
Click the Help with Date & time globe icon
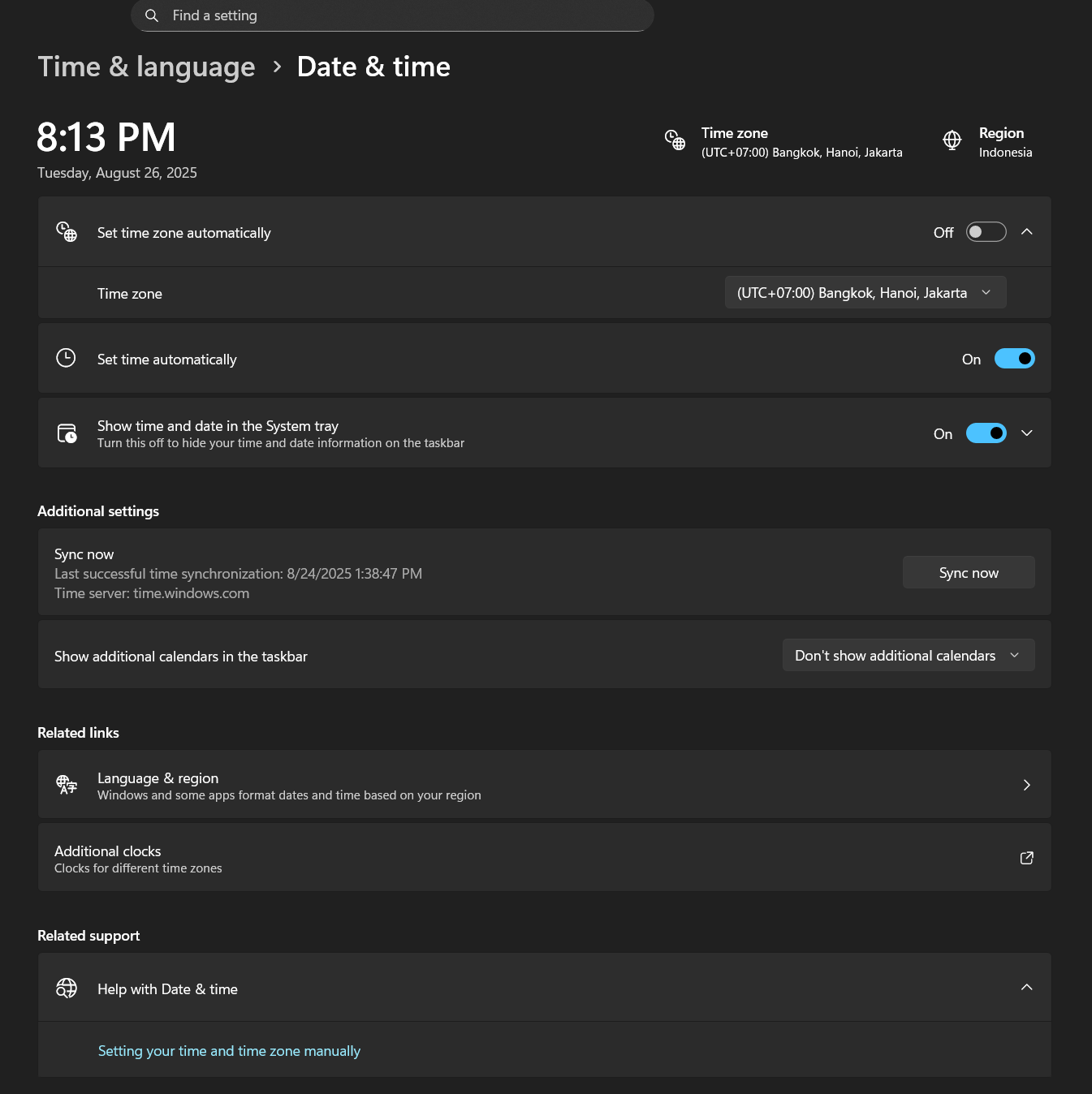(x=67, y=988)
